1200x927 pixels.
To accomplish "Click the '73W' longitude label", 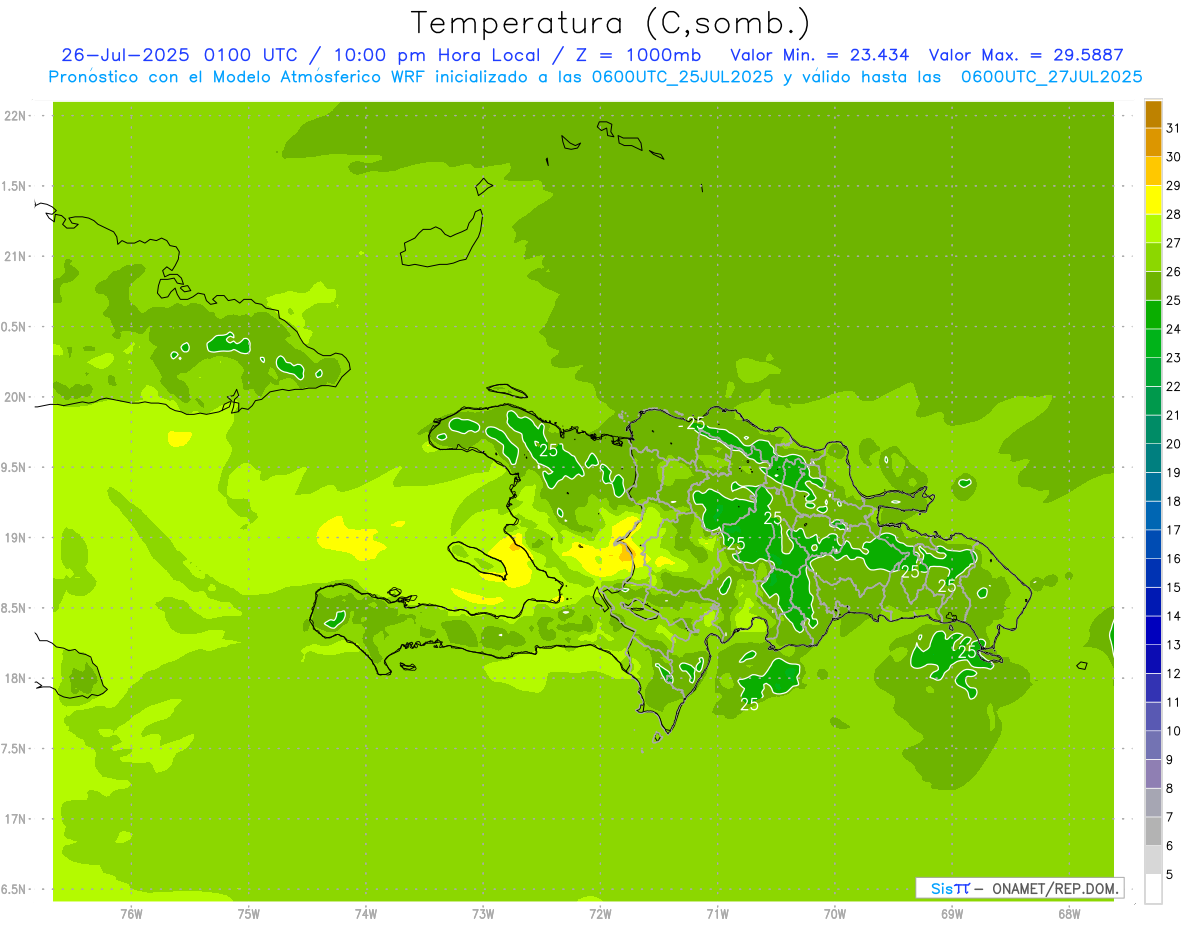I will click(x=483, y=914).
